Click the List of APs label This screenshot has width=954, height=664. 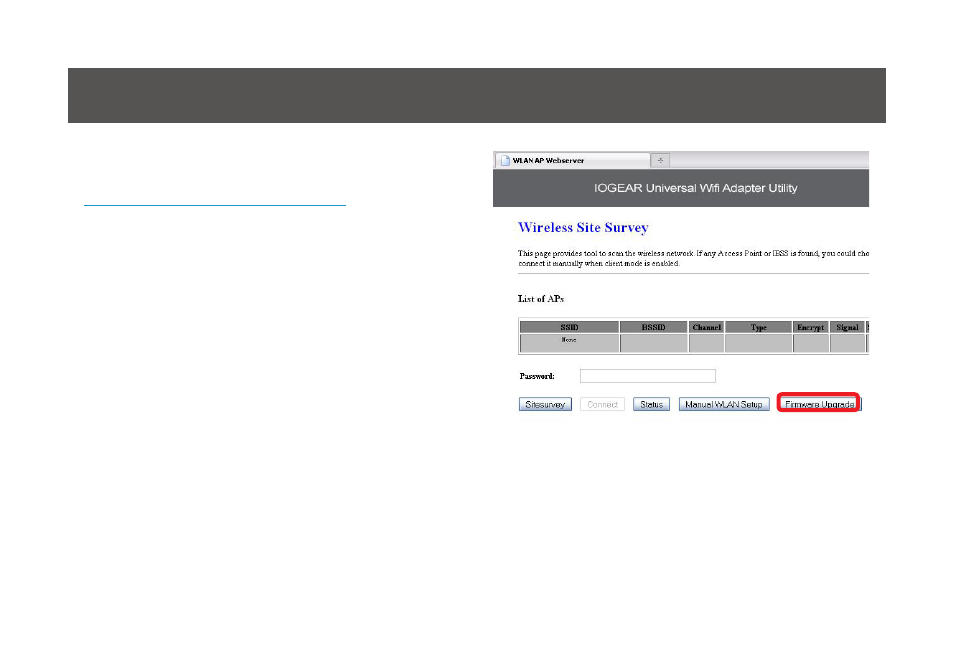pyautogui.click(x=541, y=299)
